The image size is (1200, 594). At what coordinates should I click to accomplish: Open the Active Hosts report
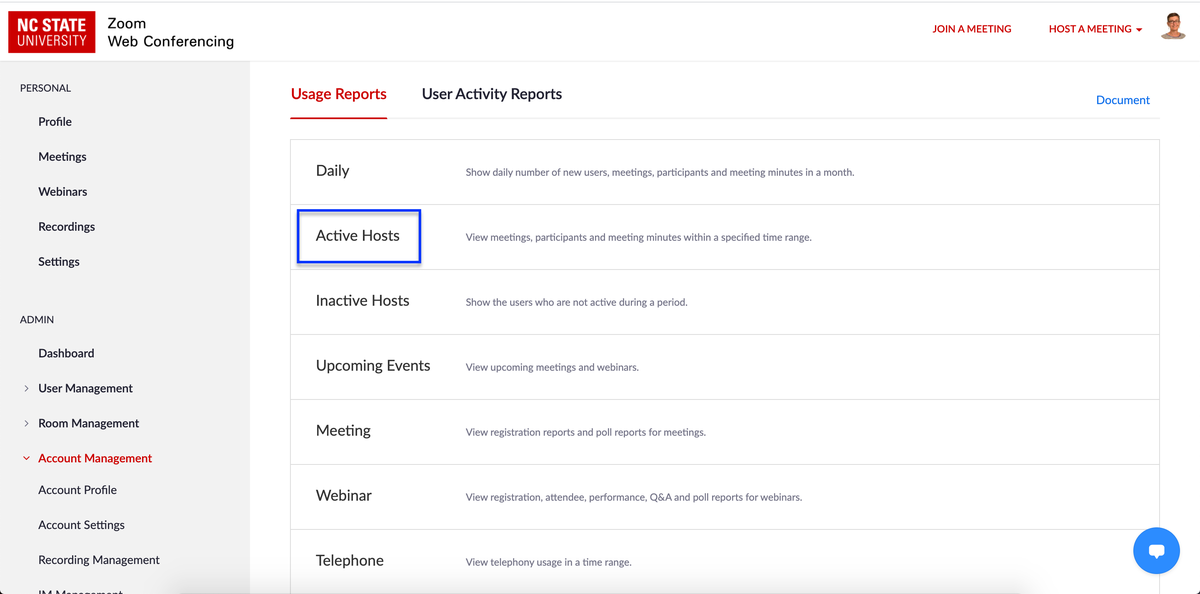358,236
